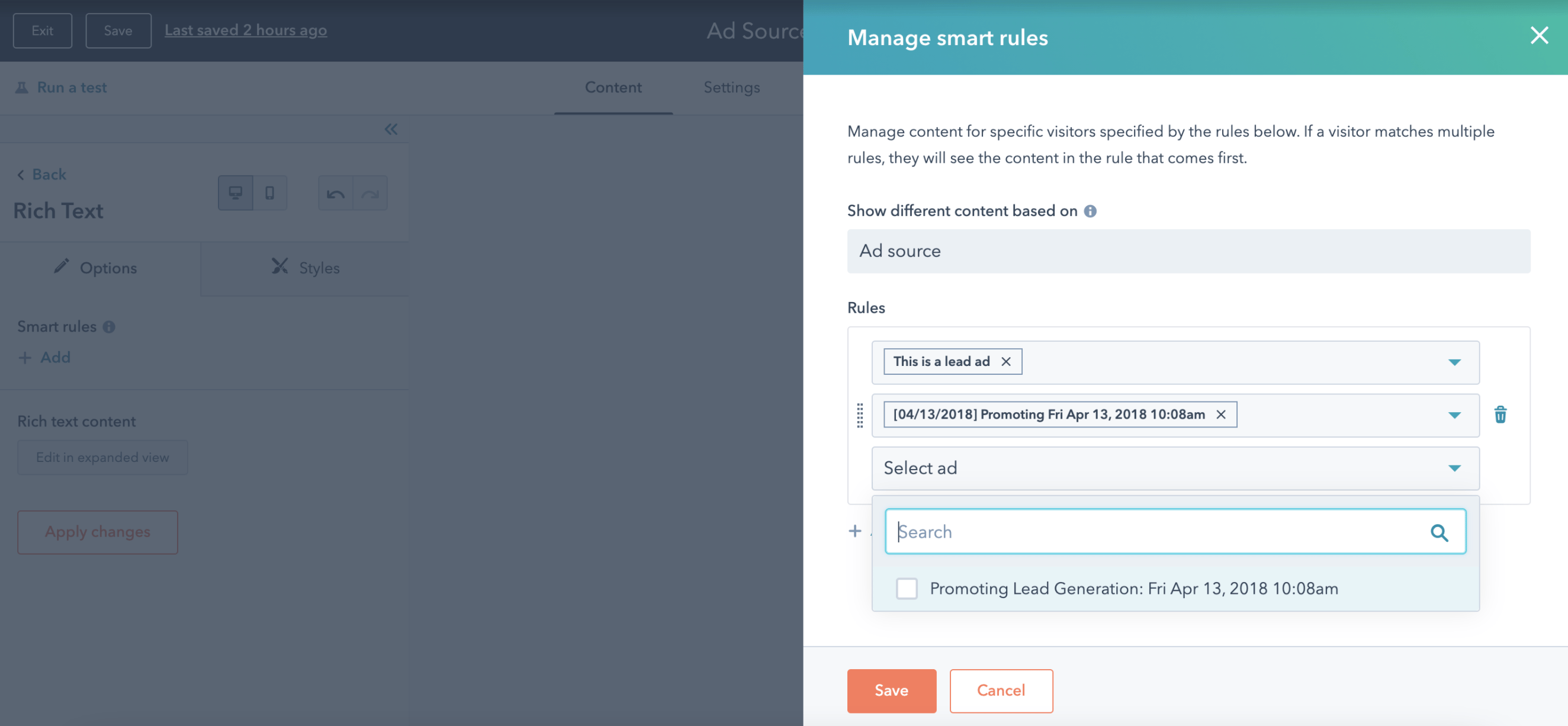Viewport: 1568px width, 726px height.
Task: Undo the last change
Action: (x=335, y=192)
